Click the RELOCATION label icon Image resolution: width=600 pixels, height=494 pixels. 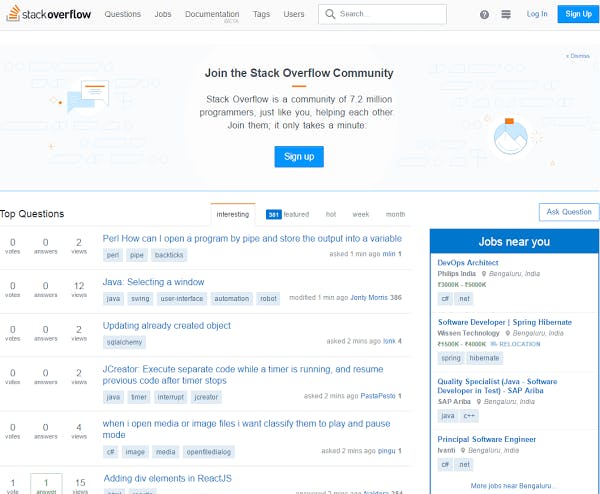point(494,344)
